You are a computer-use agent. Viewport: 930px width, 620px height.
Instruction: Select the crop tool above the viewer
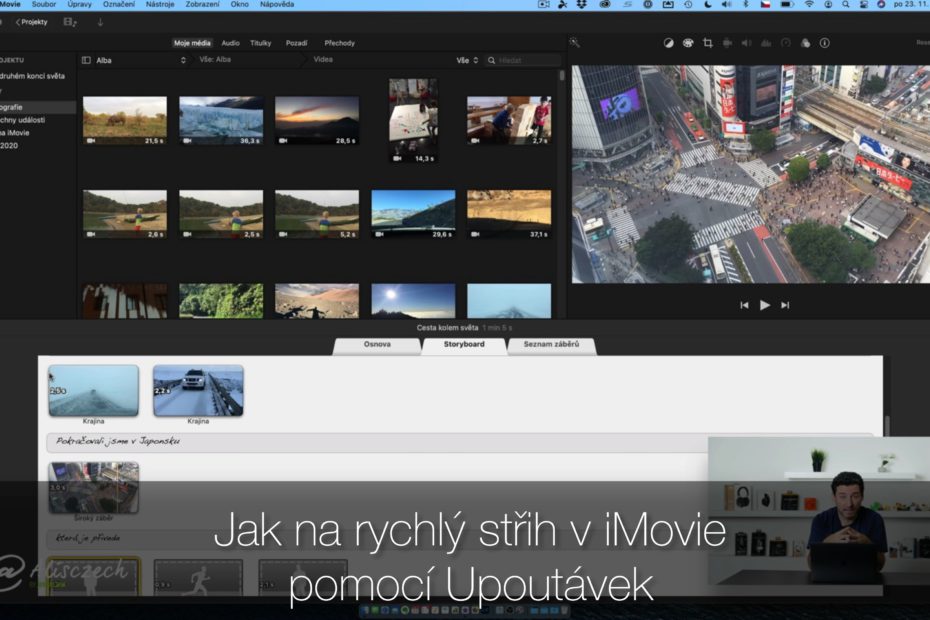(x=708, y=43)
